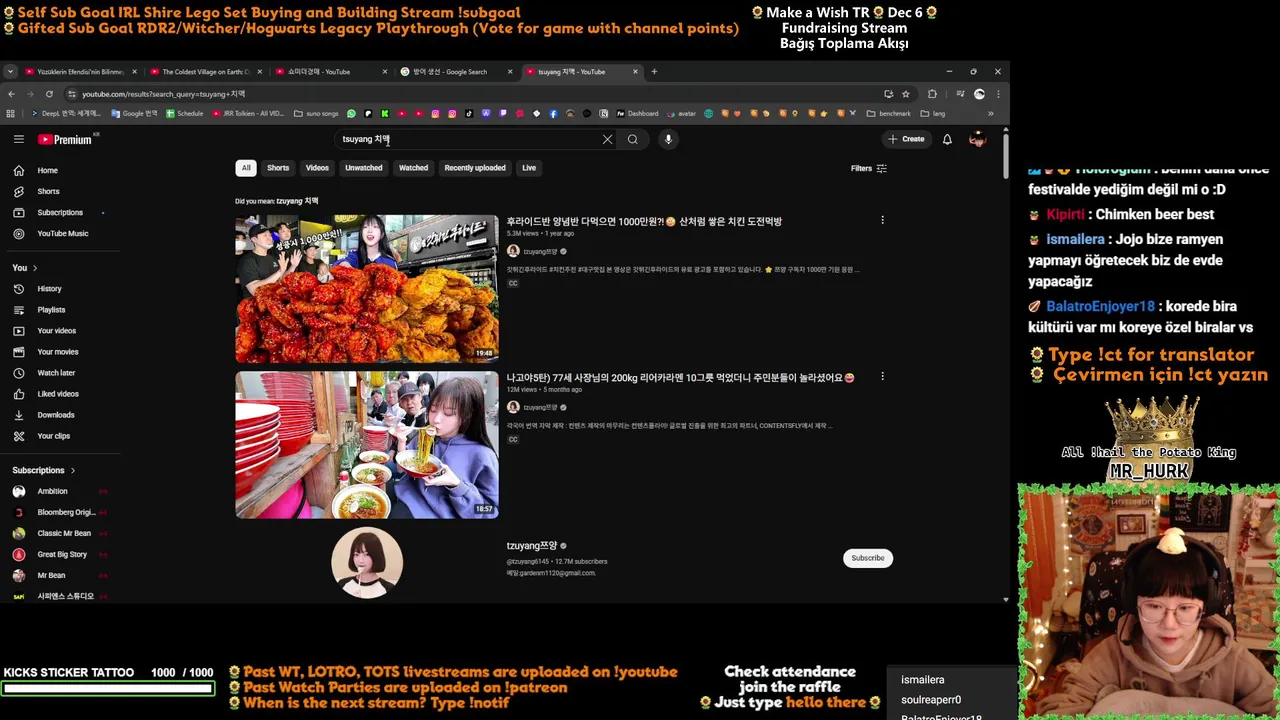Switch to Google Search tab
The width and height of the screenshot is (1280, 720).
coord(455,72)
